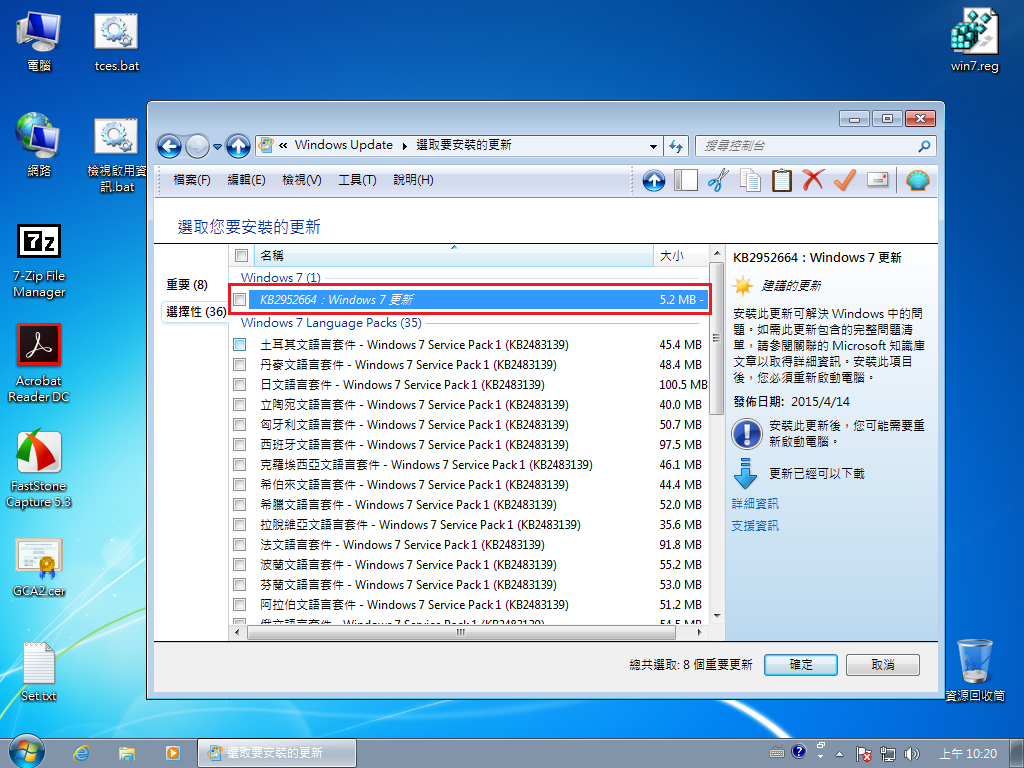The image size is (1024, 768).
Task: Click the orange checkmark toolbar icon
Action: (845, 180)
